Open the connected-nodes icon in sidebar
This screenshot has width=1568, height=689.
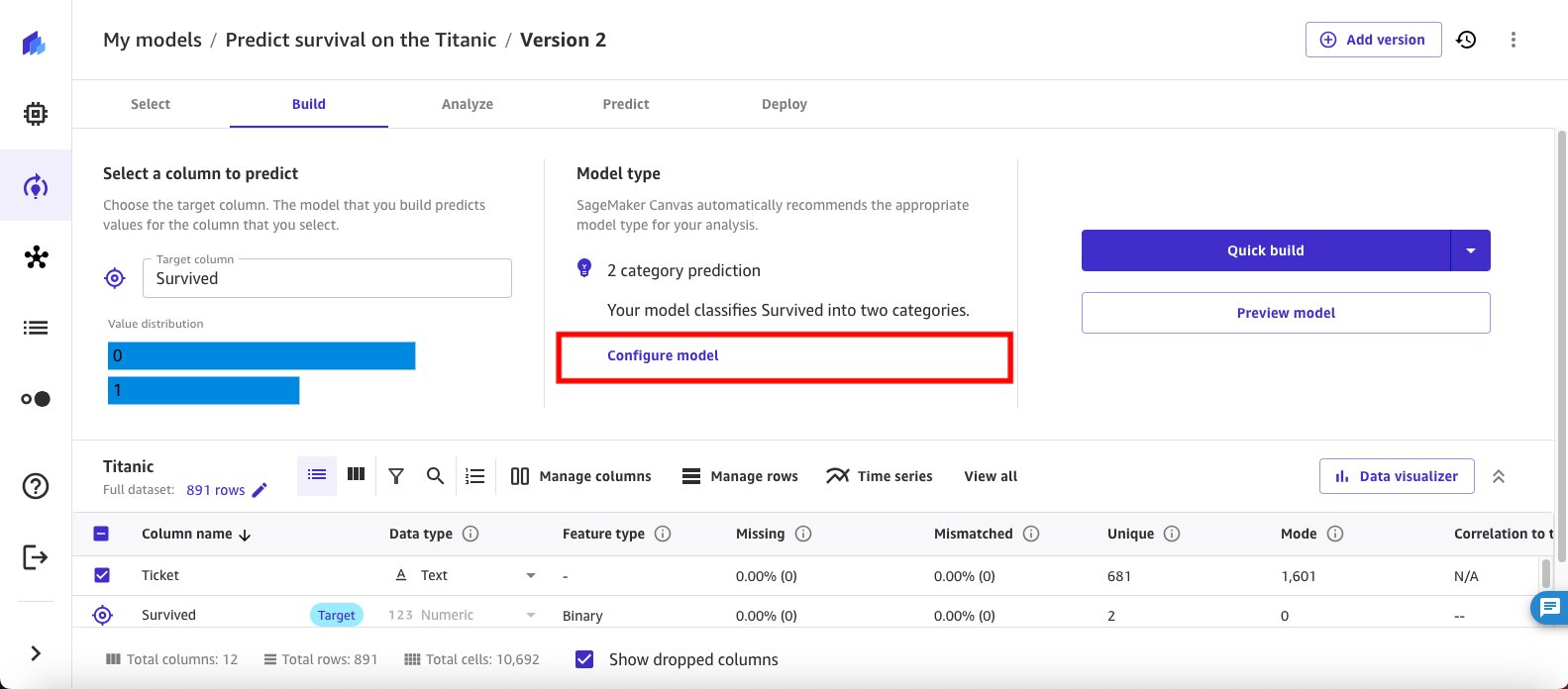[x=36, y=257]
